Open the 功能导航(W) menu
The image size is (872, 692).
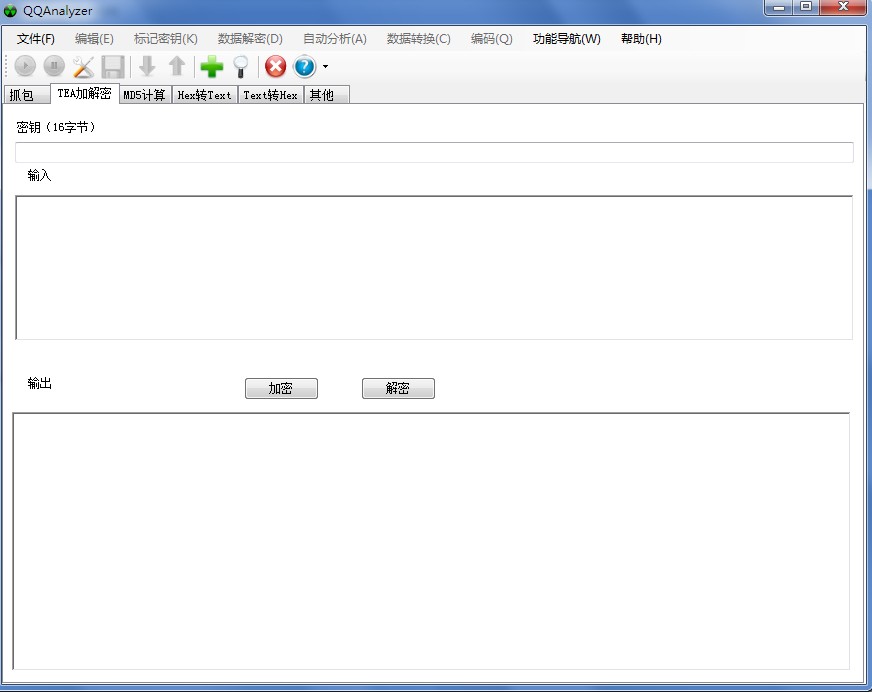[x=567, y=39]
